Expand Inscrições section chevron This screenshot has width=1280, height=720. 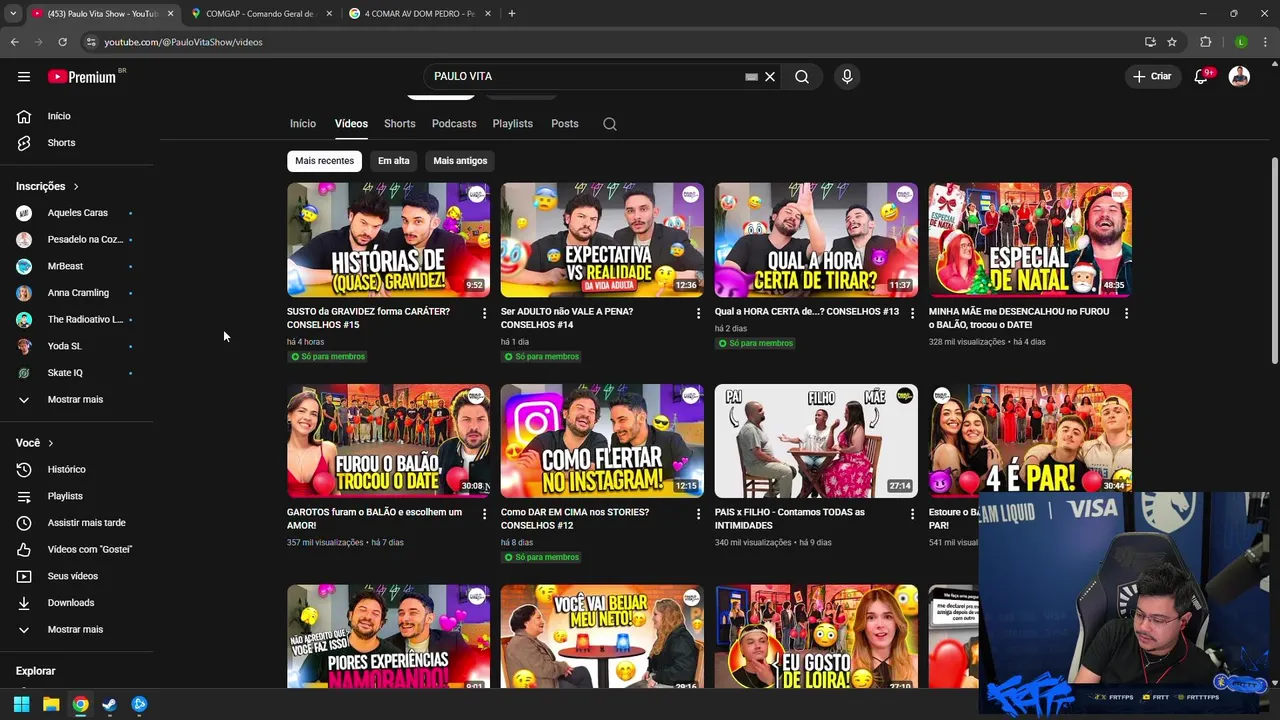(75, 186)
